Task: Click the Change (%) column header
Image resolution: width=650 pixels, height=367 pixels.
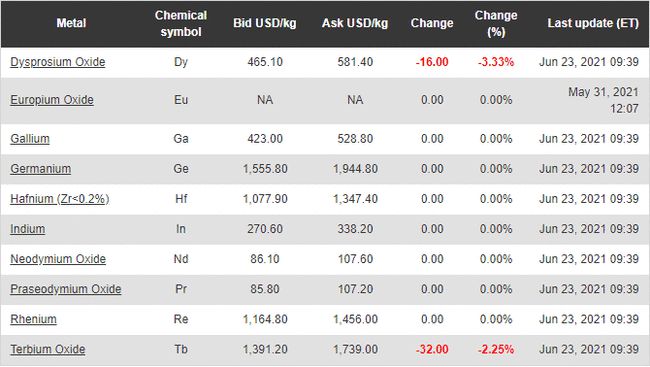Action: [x=496, y=23]
